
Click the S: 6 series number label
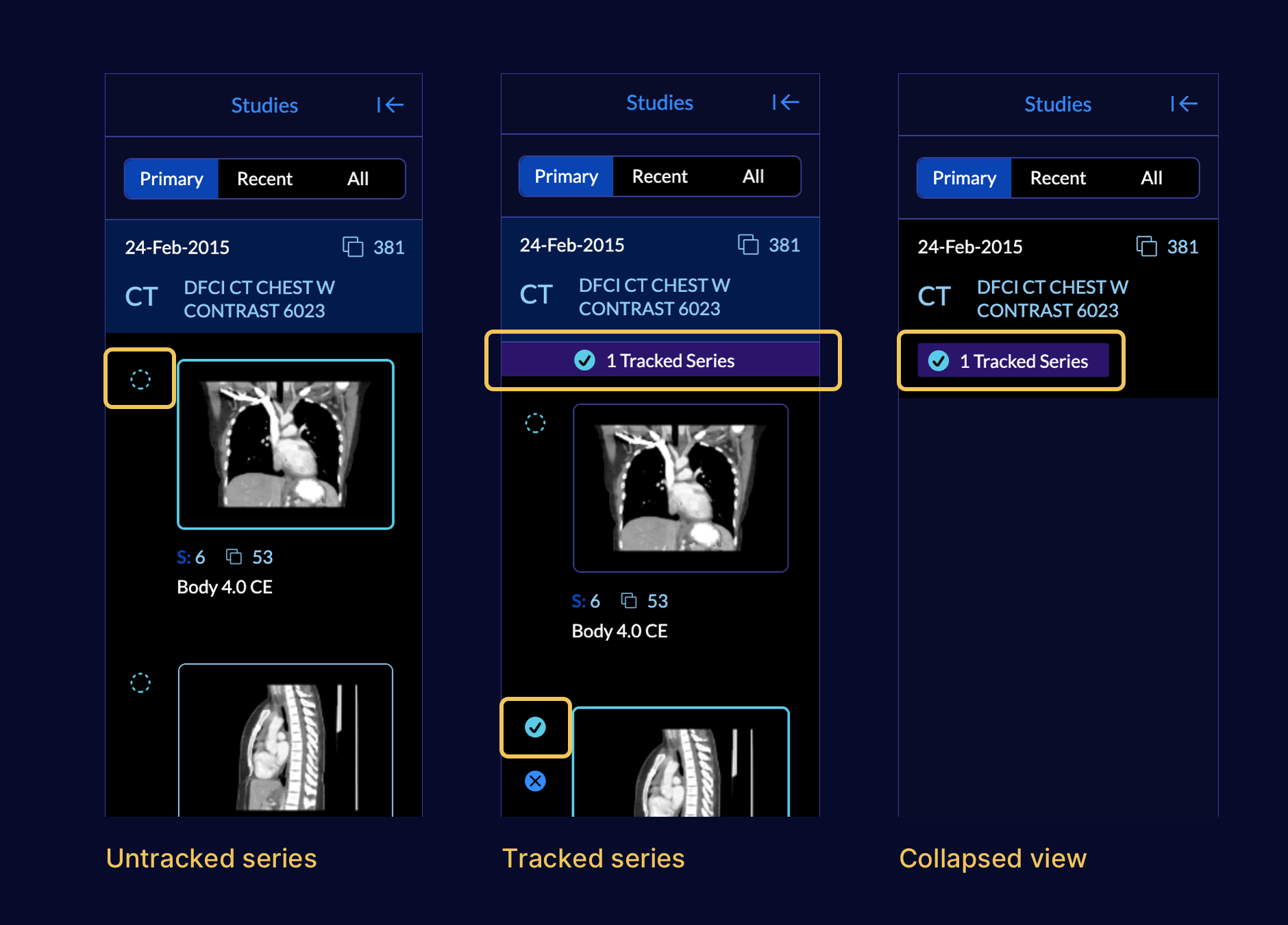point(190,557)
